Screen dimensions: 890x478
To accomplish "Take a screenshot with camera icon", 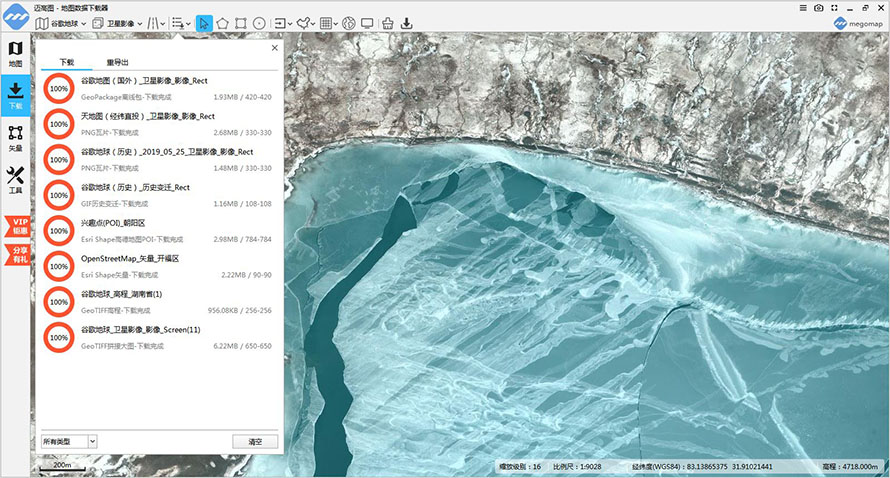I will coord(818,7).
